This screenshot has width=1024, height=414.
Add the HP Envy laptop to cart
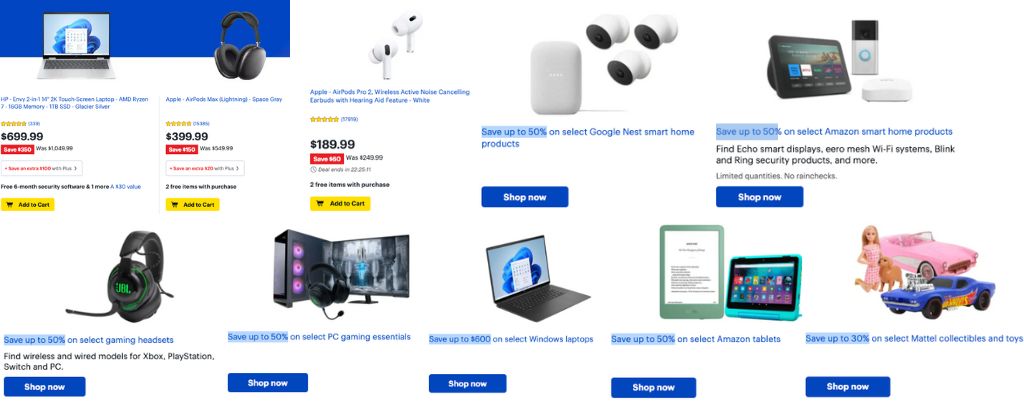coord(27,204)
